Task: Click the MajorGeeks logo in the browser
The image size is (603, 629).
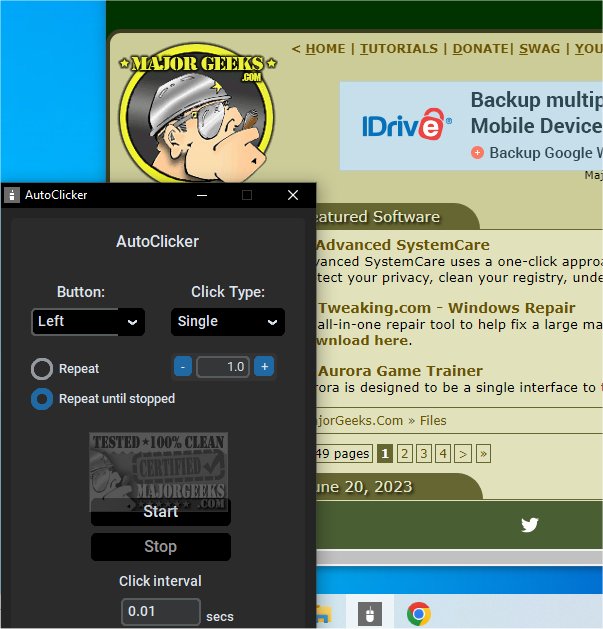Action: (x=197, y=113)
